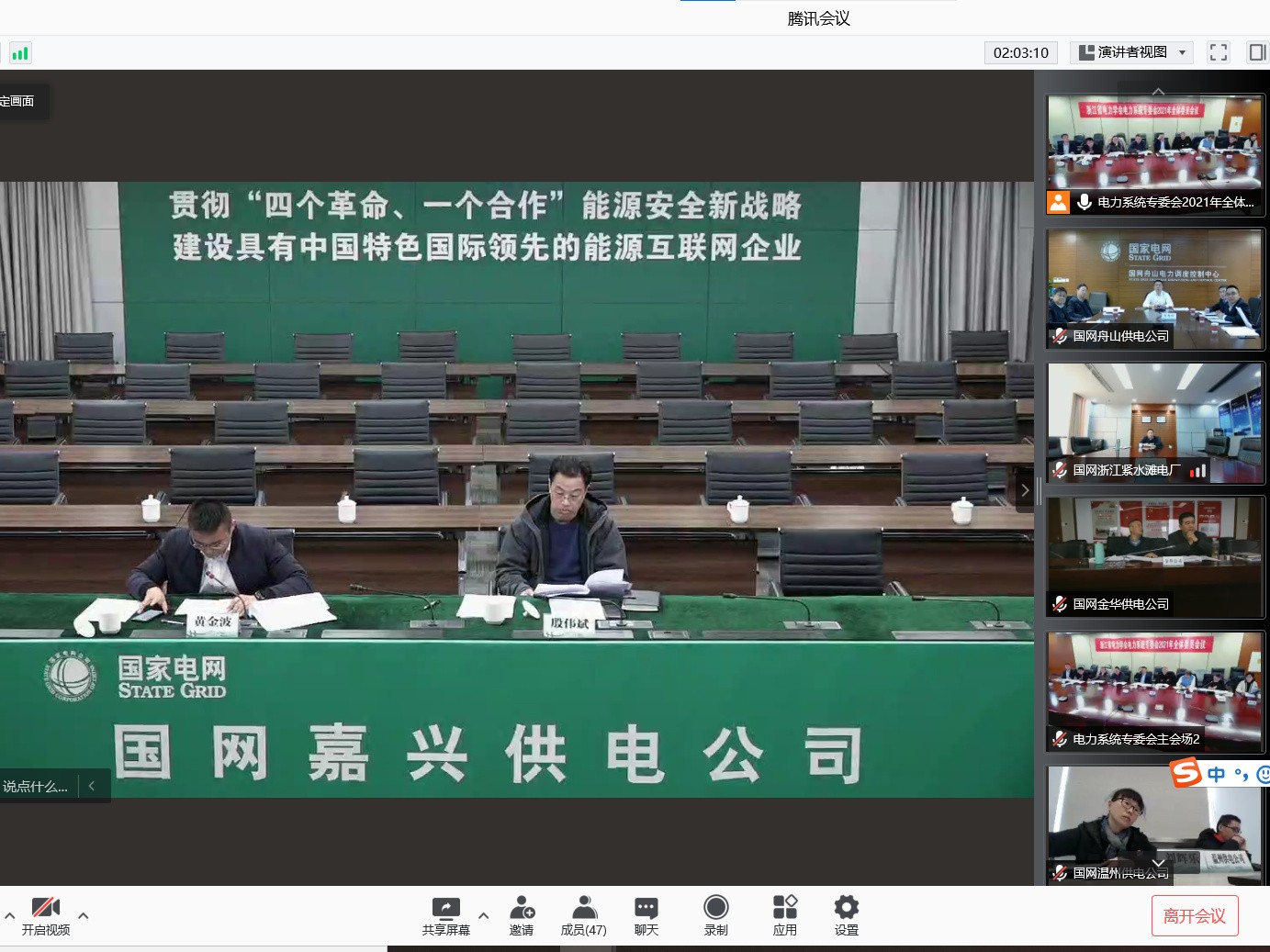Open 设置 settings gear
Viewport: 1270px width, 952px height.
coord(847,916)
